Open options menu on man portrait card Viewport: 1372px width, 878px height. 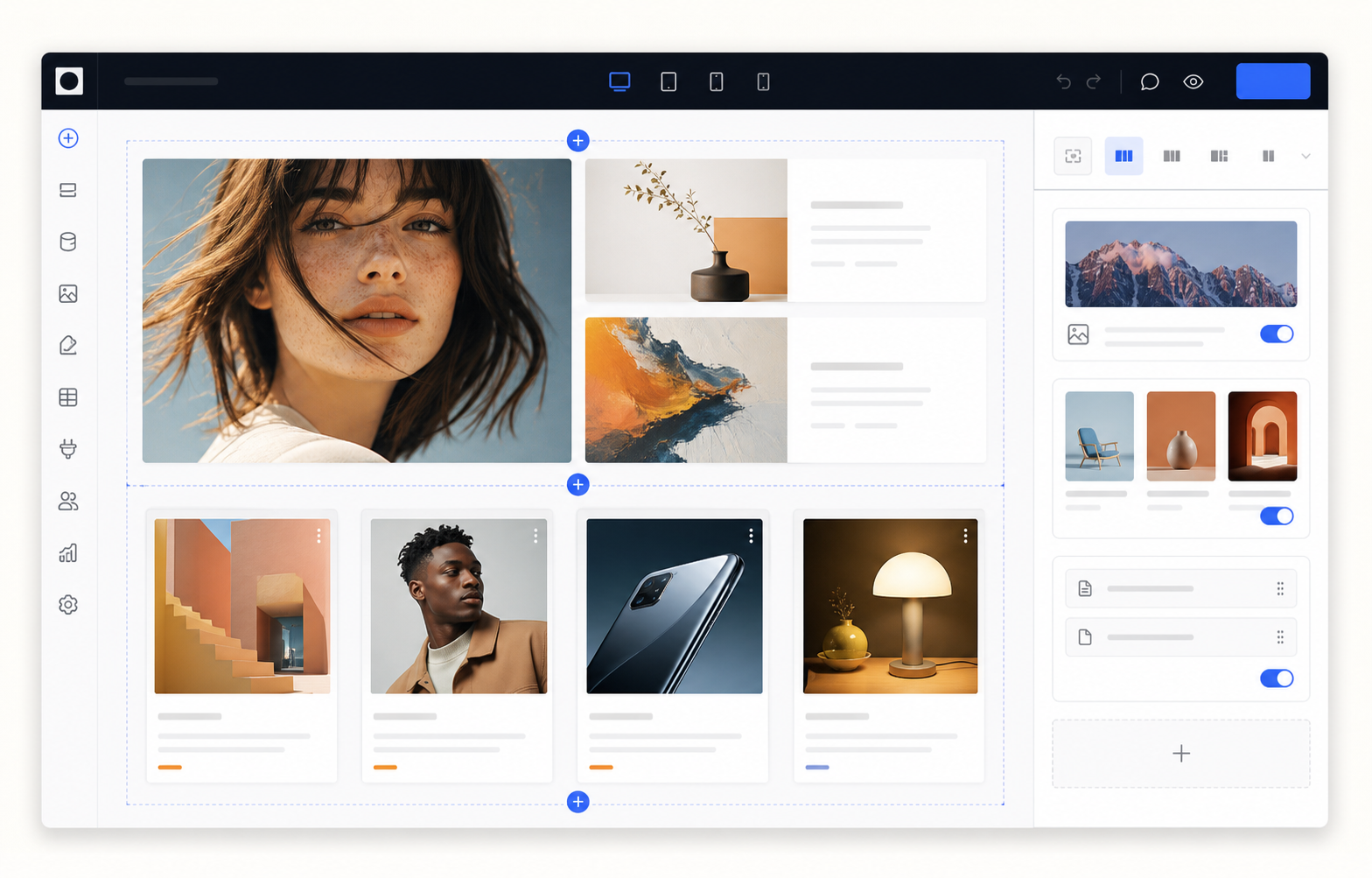pos(535,535)
